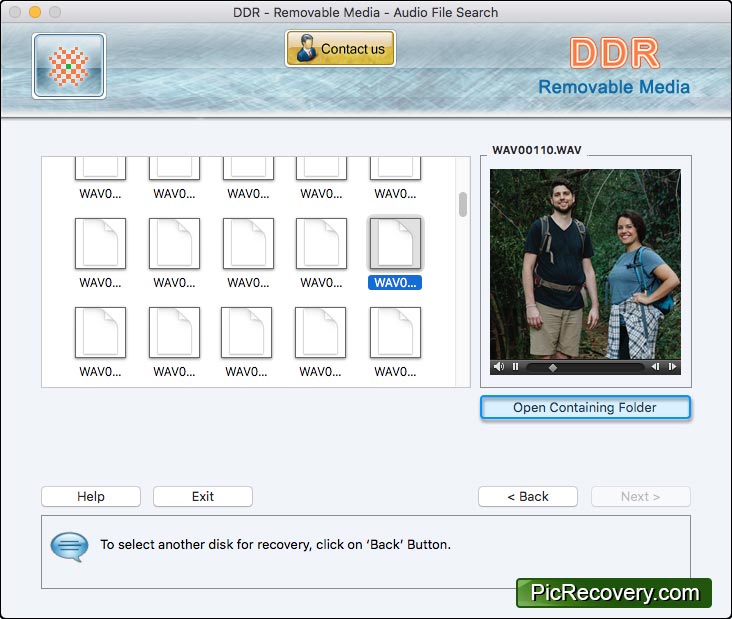This screenshot has height=619, width=732.
Task: Step forward in the preview player
Action: point(672,366)
